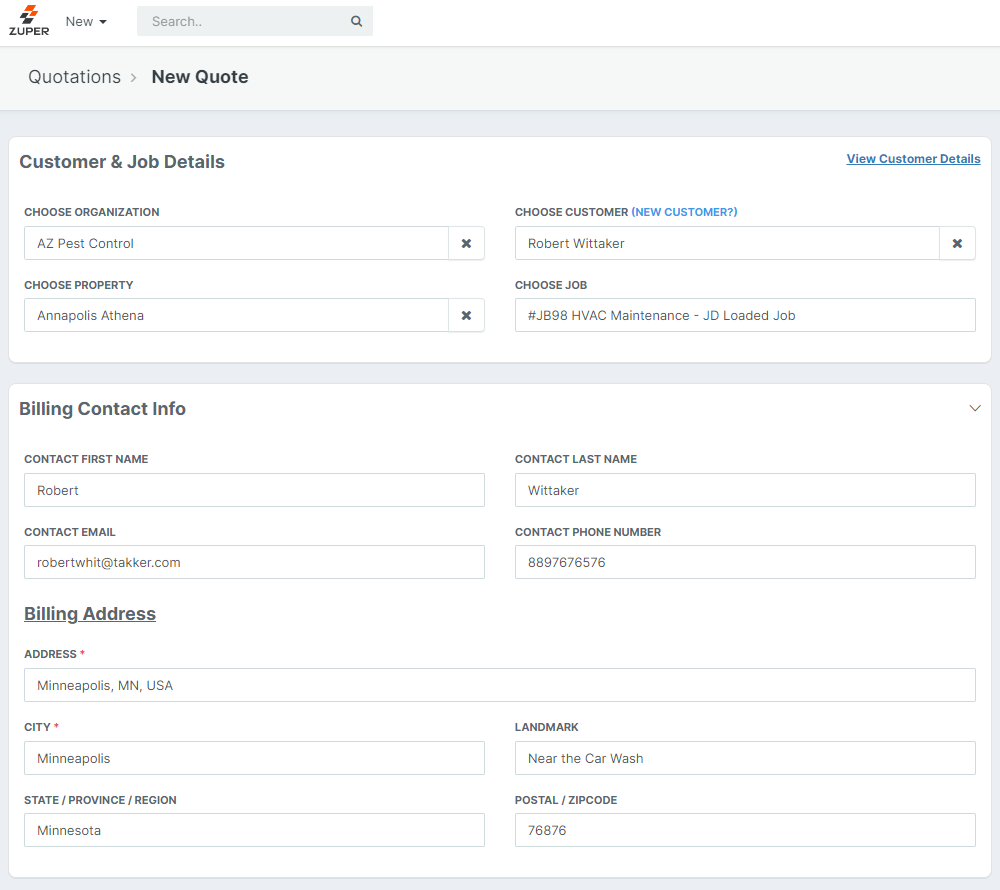Click into the top search box
1000x890 pixels.
coord(244,21)
